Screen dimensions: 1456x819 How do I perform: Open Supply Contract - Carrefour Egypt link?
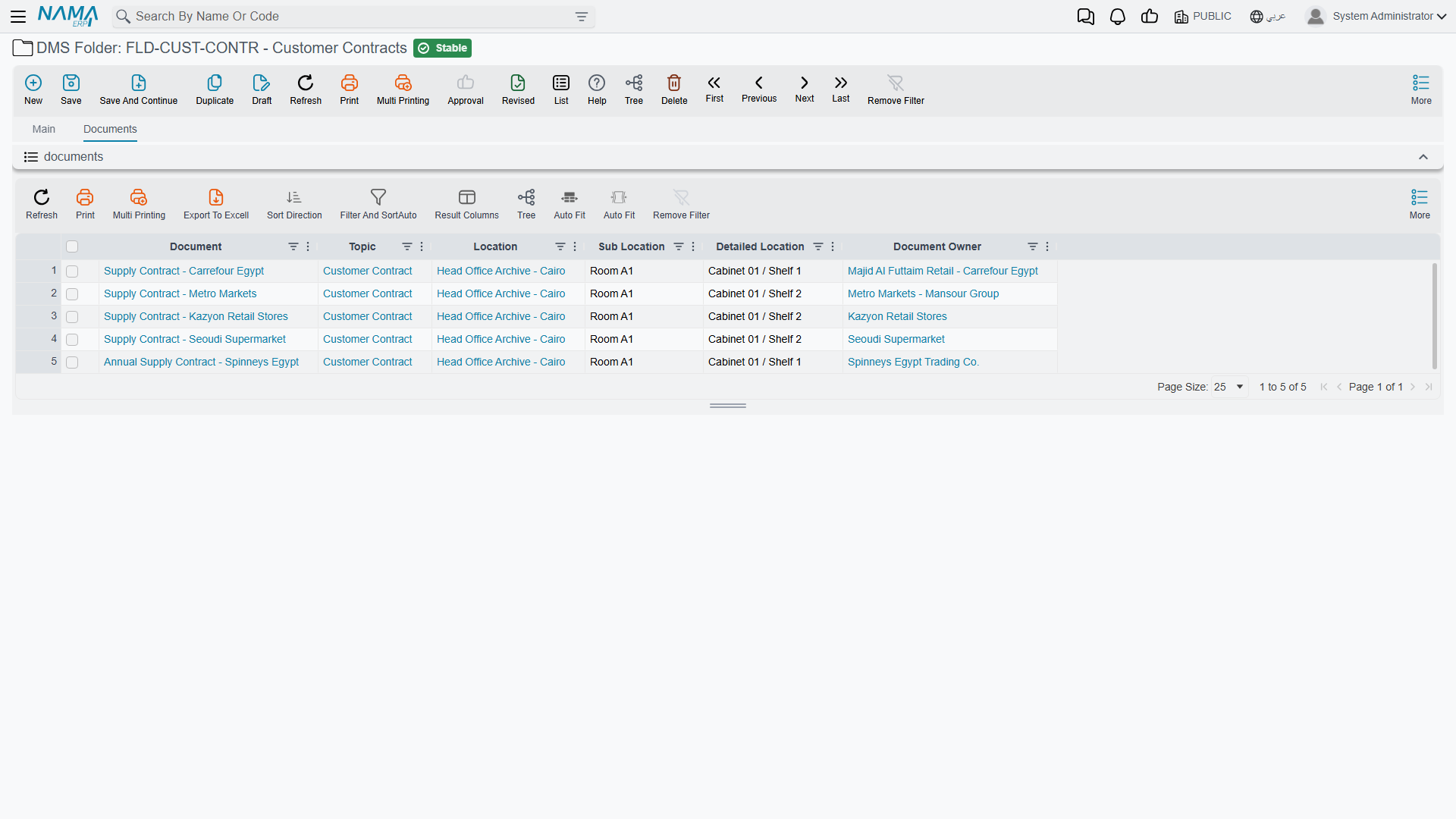tap(184, 271)
